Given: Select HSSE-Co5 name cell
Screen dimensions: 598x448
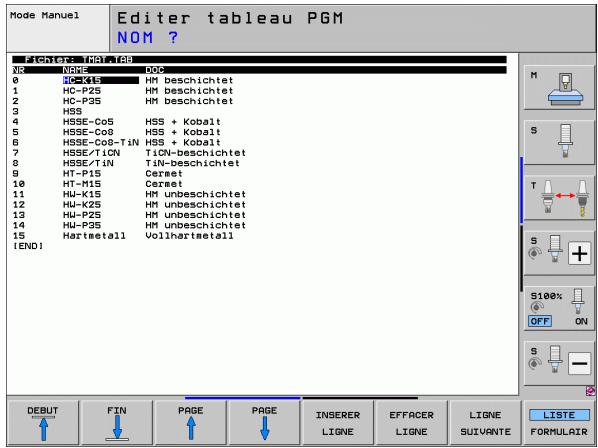Looking at the screenshot, I should 88,122.
